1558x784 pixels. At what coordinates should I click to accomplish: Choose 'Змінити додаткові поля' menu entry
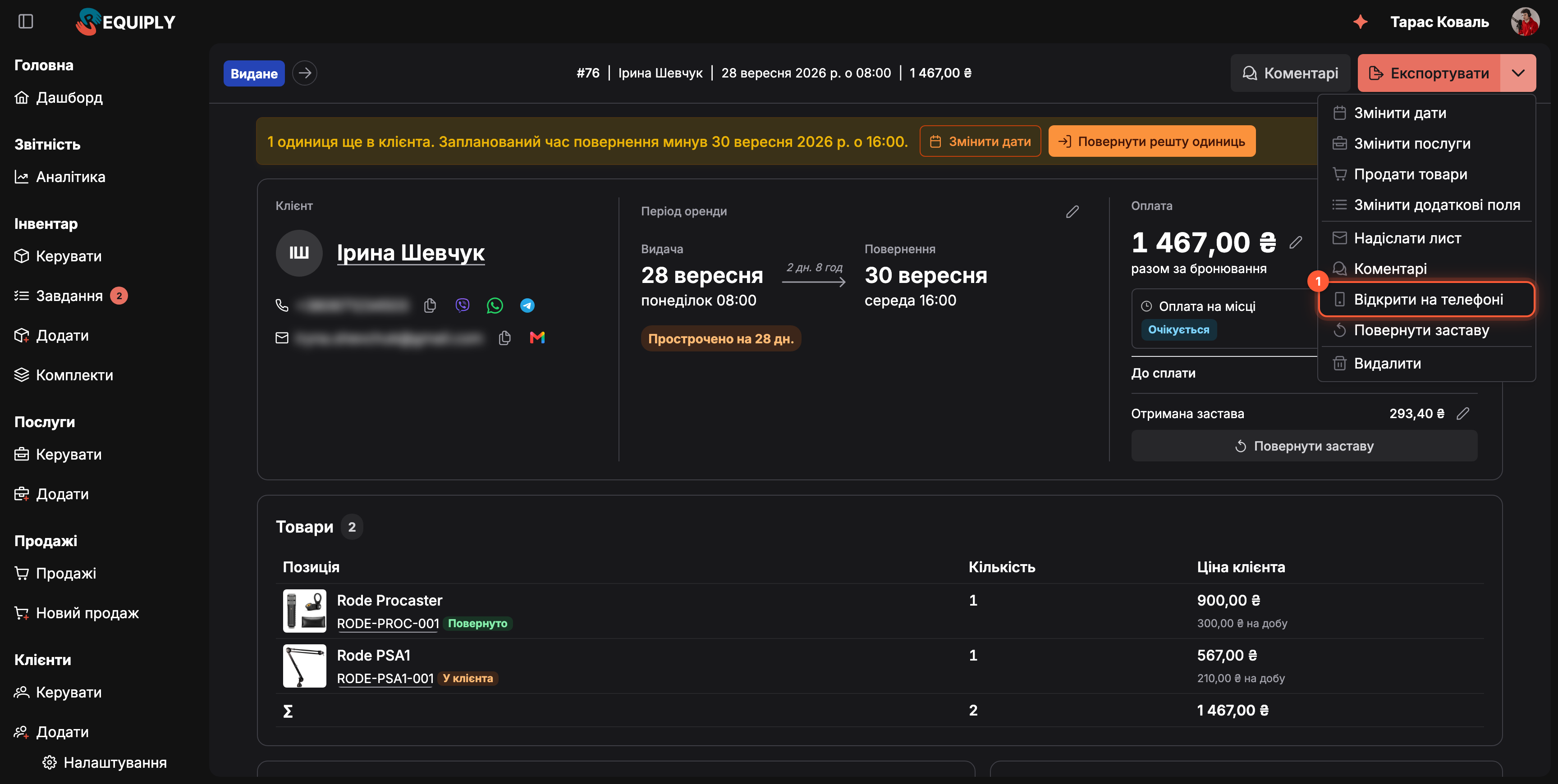coord(1427,205)
